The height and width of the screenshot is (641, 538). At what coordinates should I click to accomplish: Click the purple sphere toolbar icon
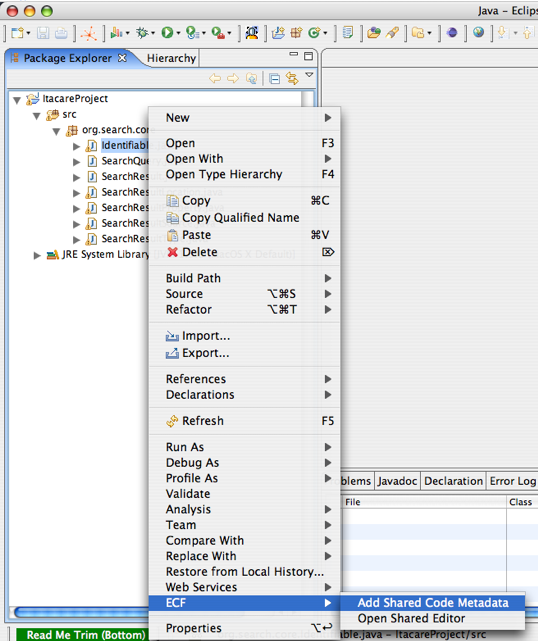[452, 33]
